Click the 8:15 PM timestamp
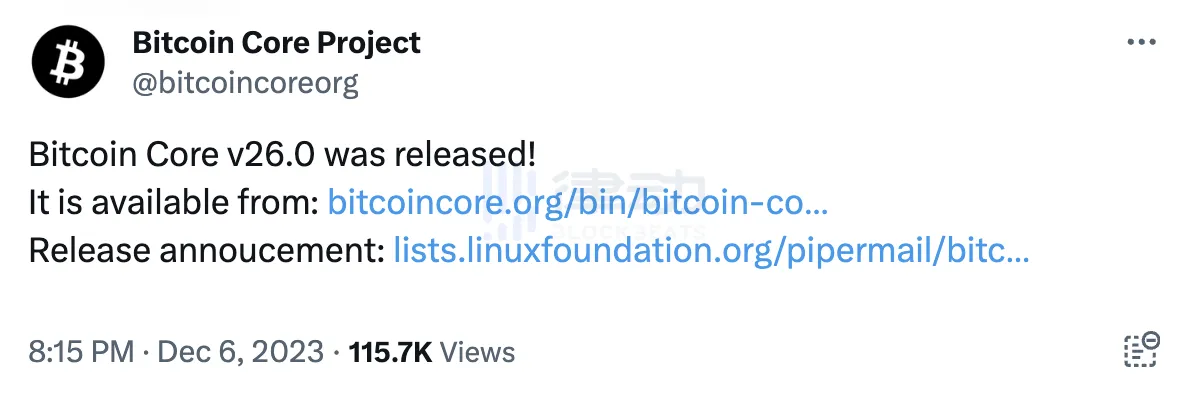Viewport: 1188px width, 402px height. [80, 352]
